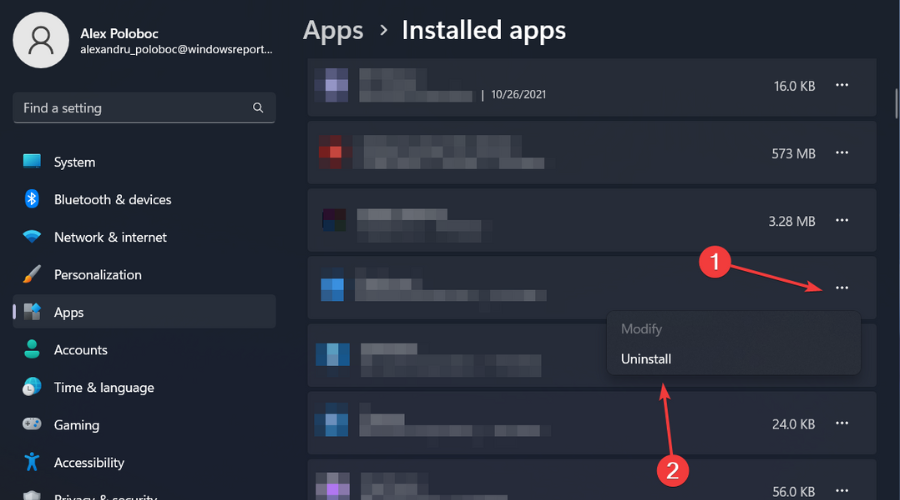Click the Accounts person icon
900x500 pixels.
click(x=32, y=348)
